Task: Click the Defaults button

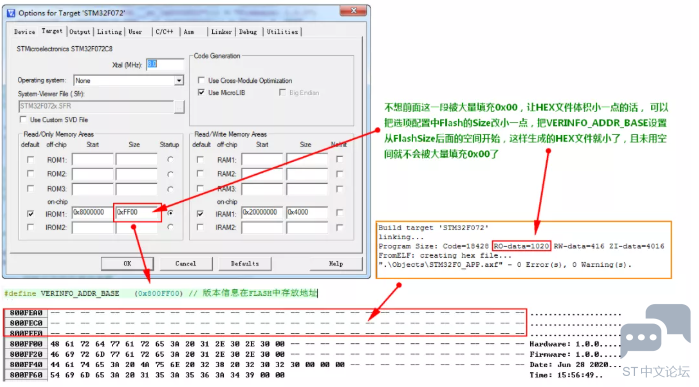Action: [245, 263]
